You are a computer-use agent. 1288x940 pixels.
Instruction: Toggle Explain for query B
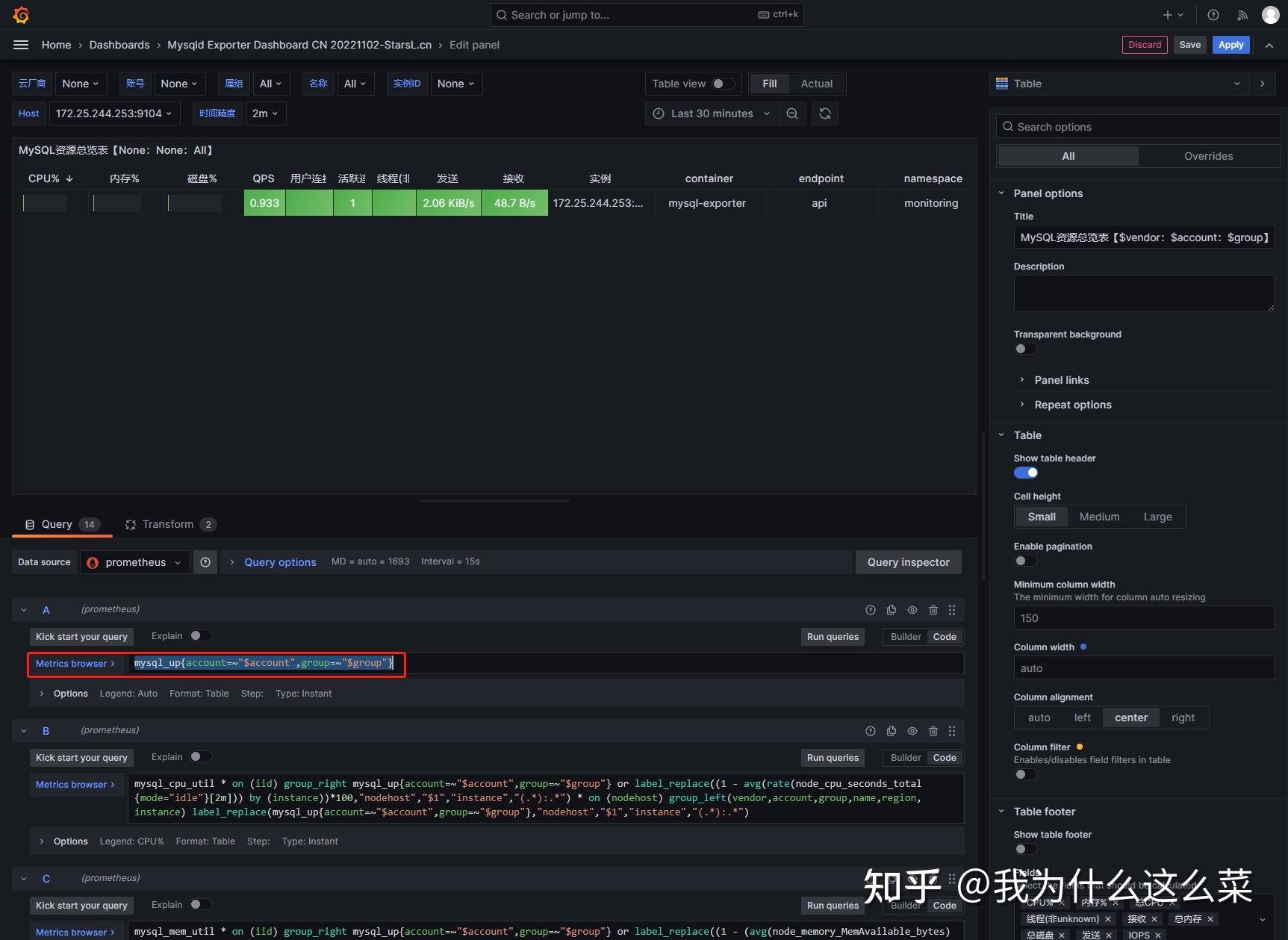pyautogui.click(x=200, y=756)
